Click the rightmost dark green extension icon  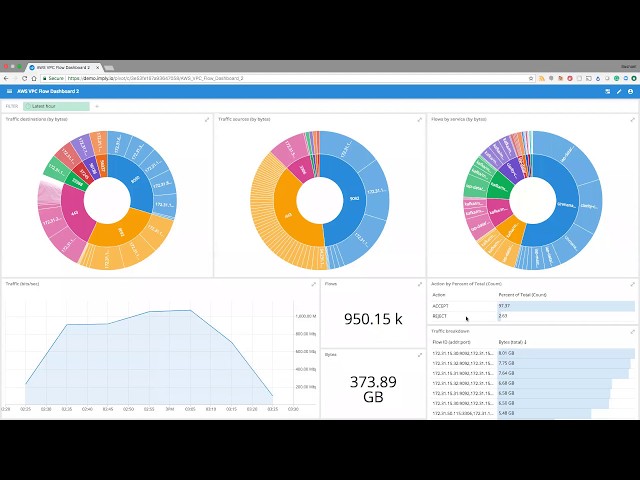pos(634,78)
